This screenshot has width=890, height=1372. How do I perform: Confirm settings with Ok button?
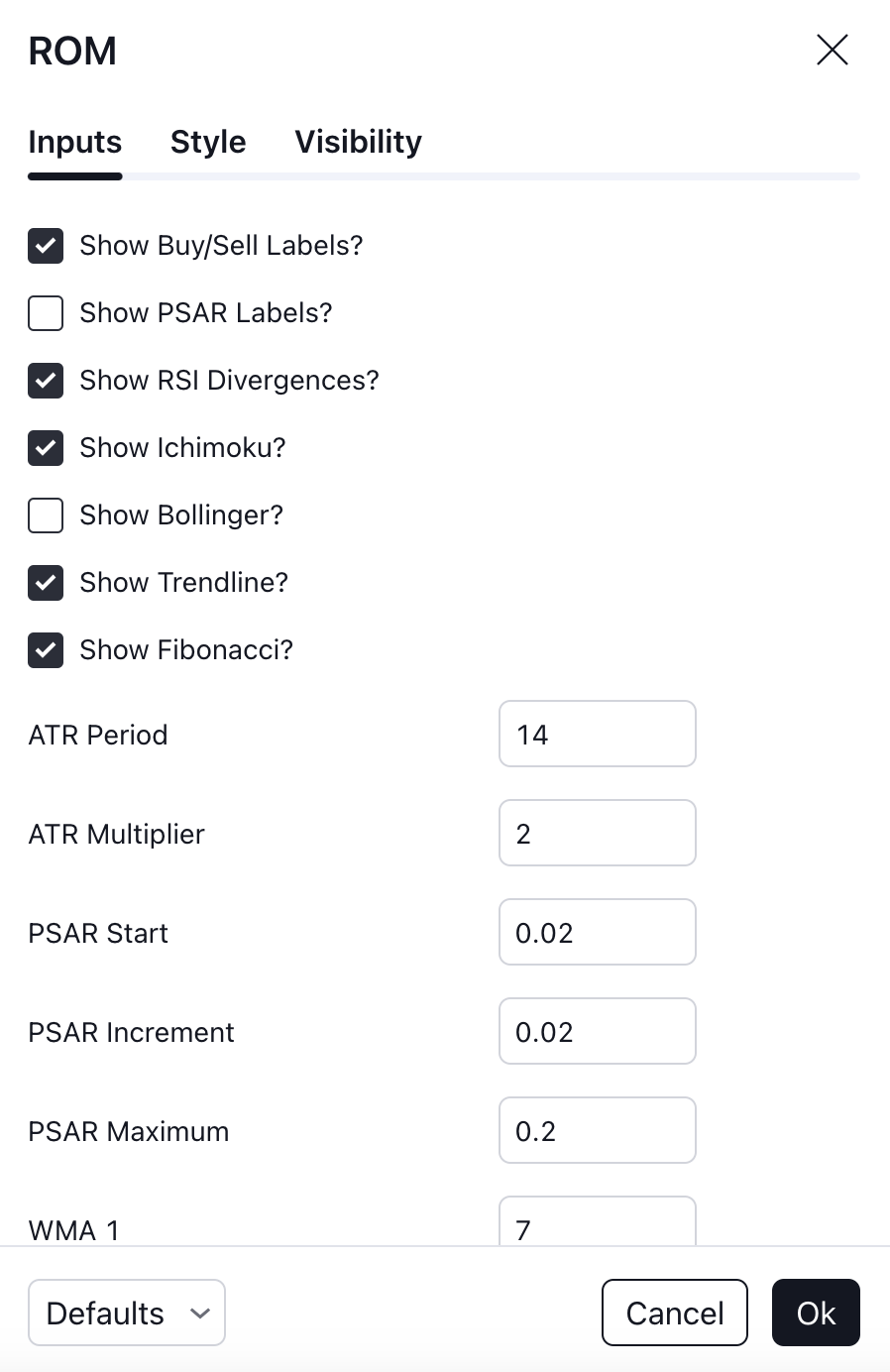[816, 1313]
